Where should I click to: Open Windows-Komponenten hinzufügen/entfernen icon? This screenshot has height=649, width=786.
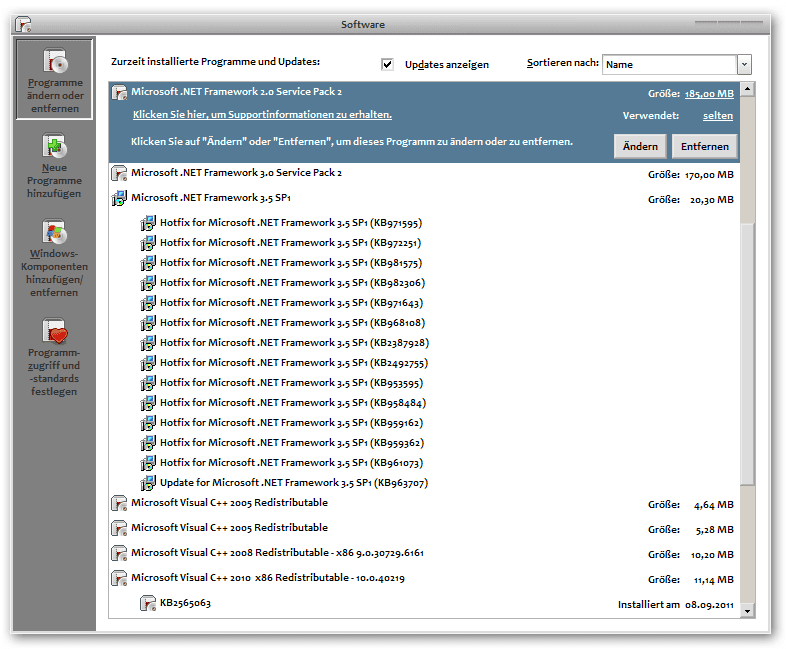(x=54, y=232)
